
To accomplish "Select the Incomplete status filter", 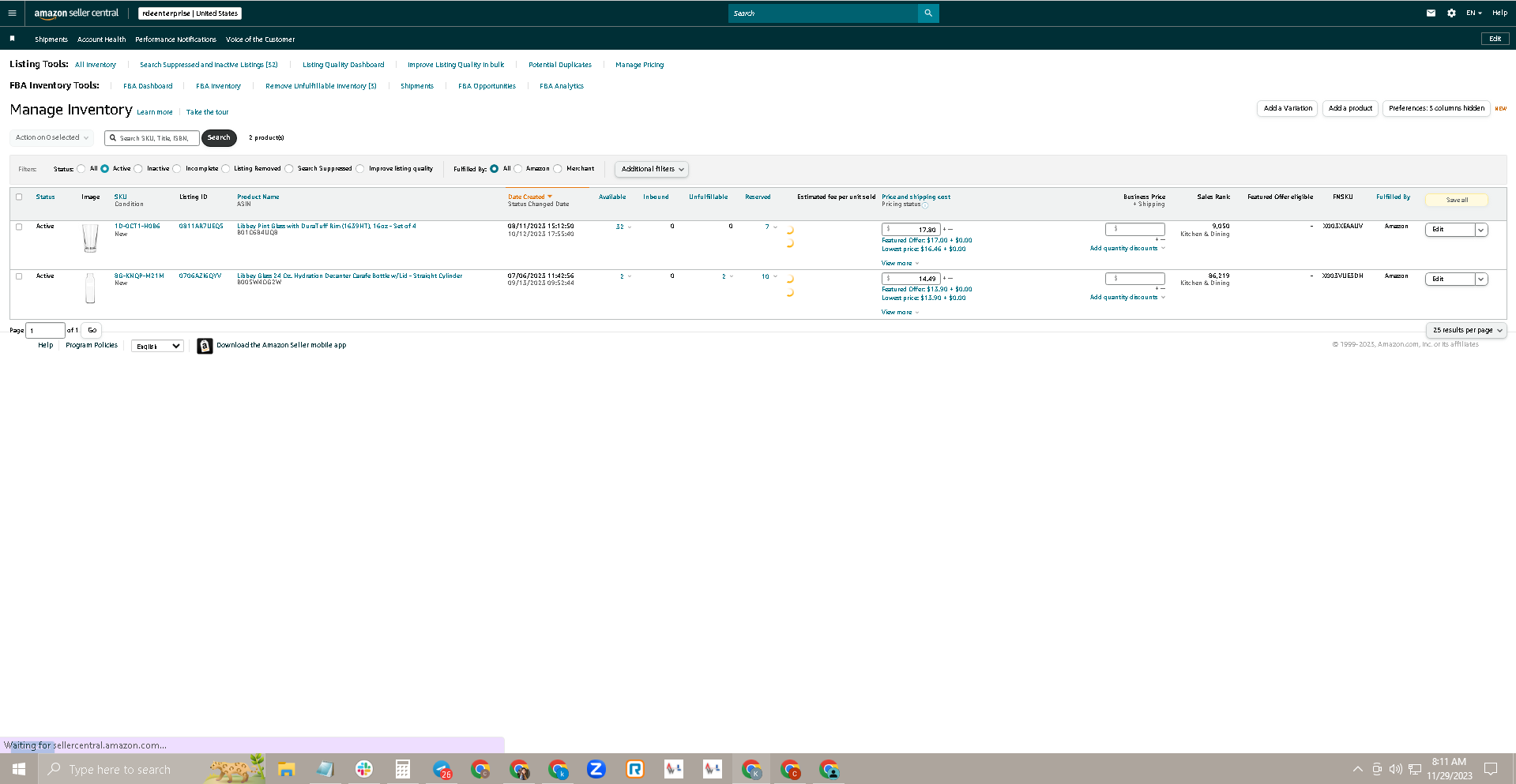I will pyautogui.click(x=177, y=169).
